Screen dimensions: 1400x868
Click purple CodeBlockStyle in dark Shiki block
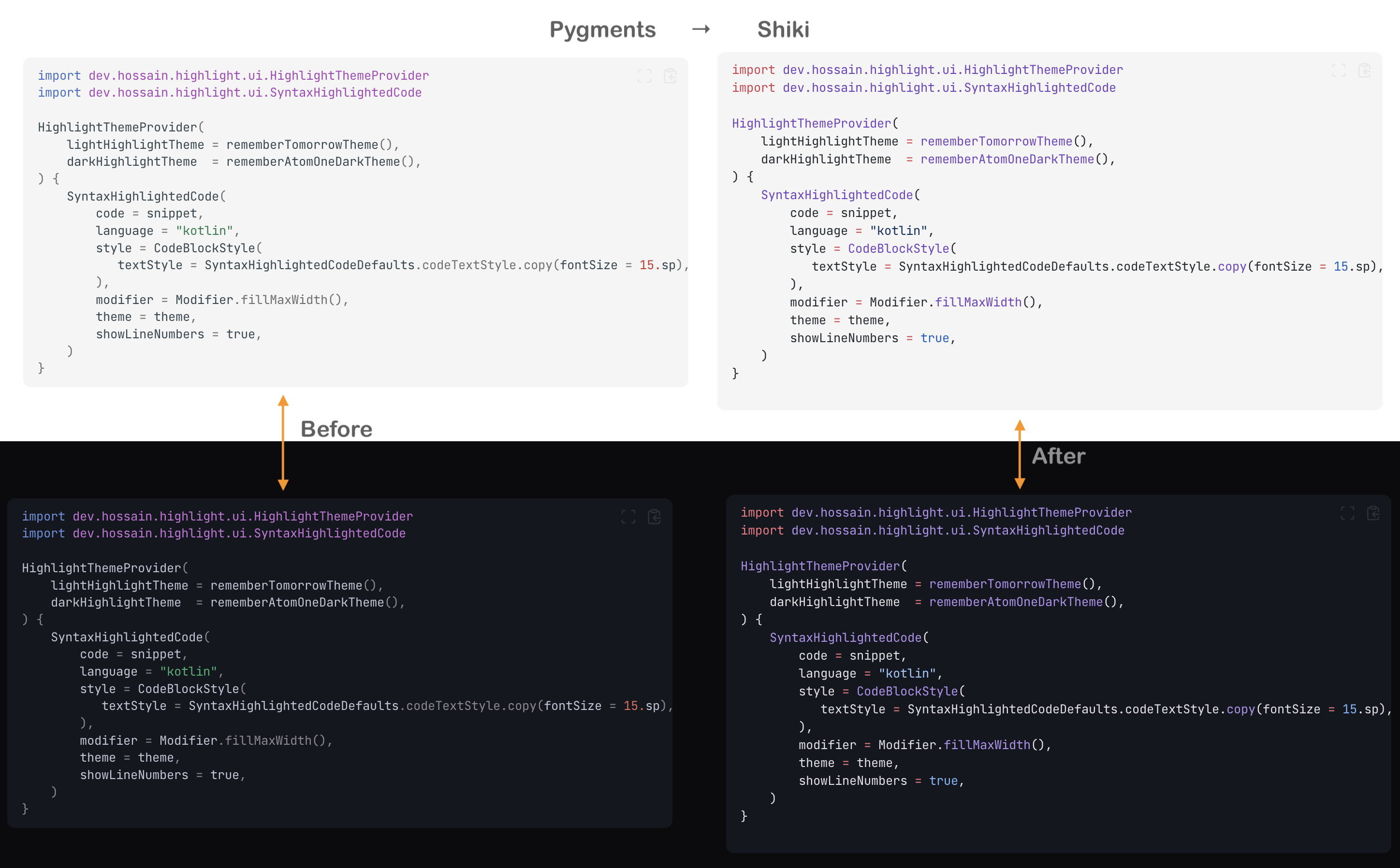coord(907,691)
